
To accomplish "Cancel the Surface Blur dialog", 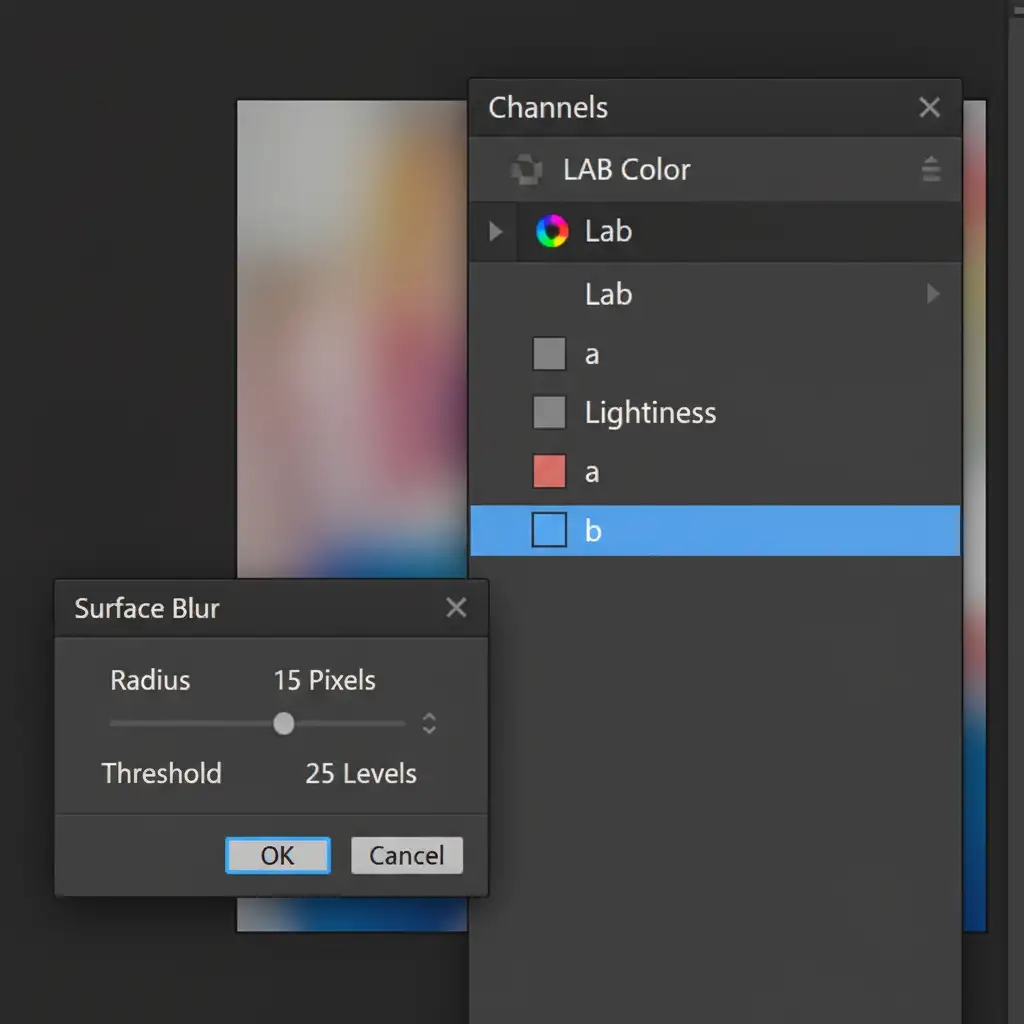I will [x=406, y=856].
